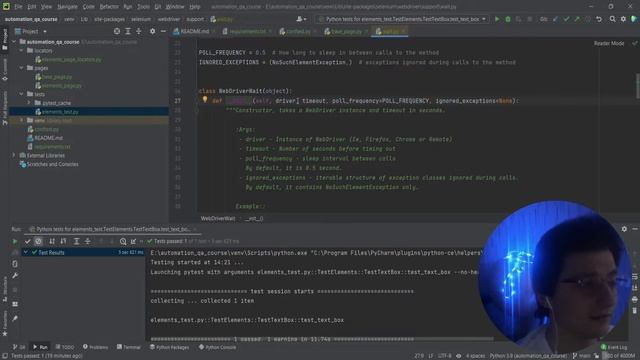Click Python interpreter widget in status bar
Viewport: 640px width, 360px height.
(x=528, y=356)
